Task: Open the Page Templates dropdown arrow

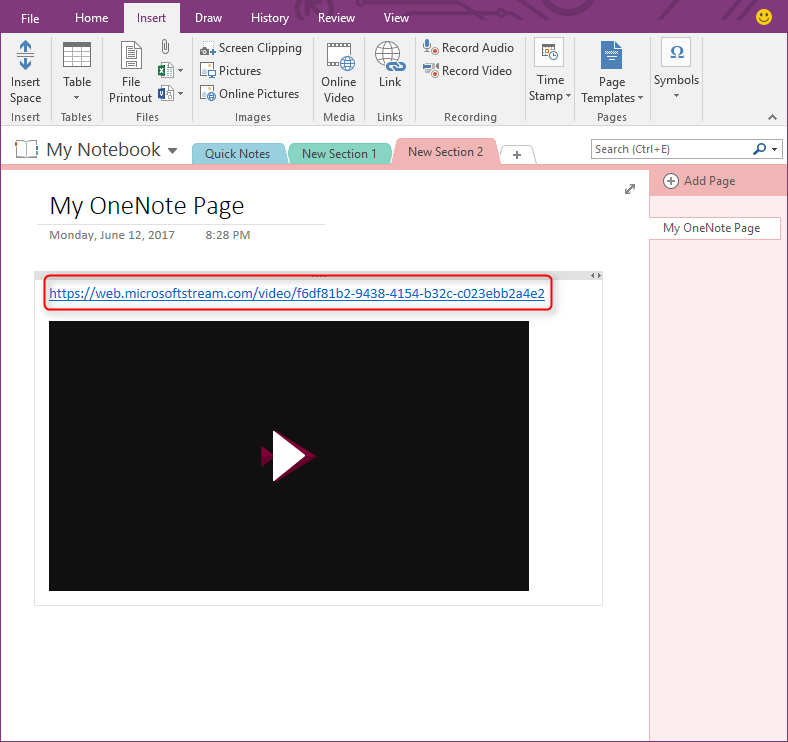Action: 640,98
